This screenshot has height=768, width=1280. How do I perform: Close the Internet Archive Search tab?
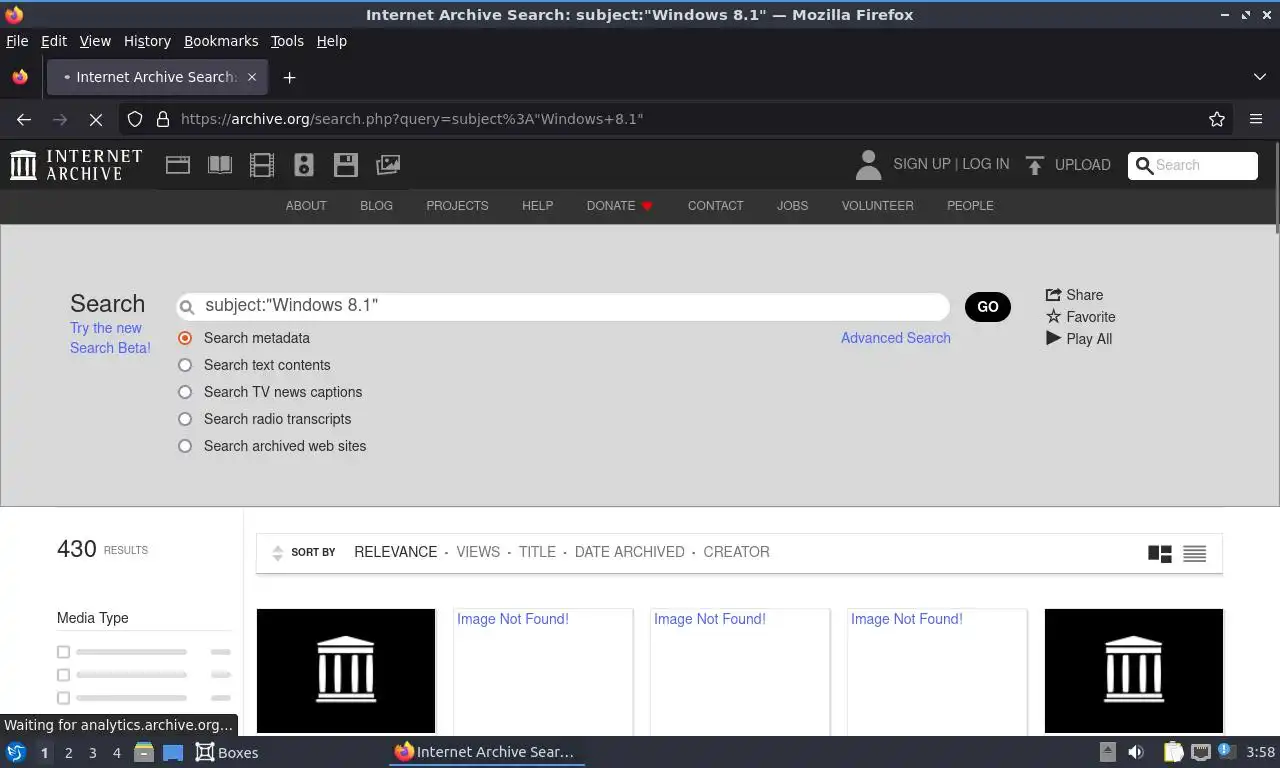(252, 77)
